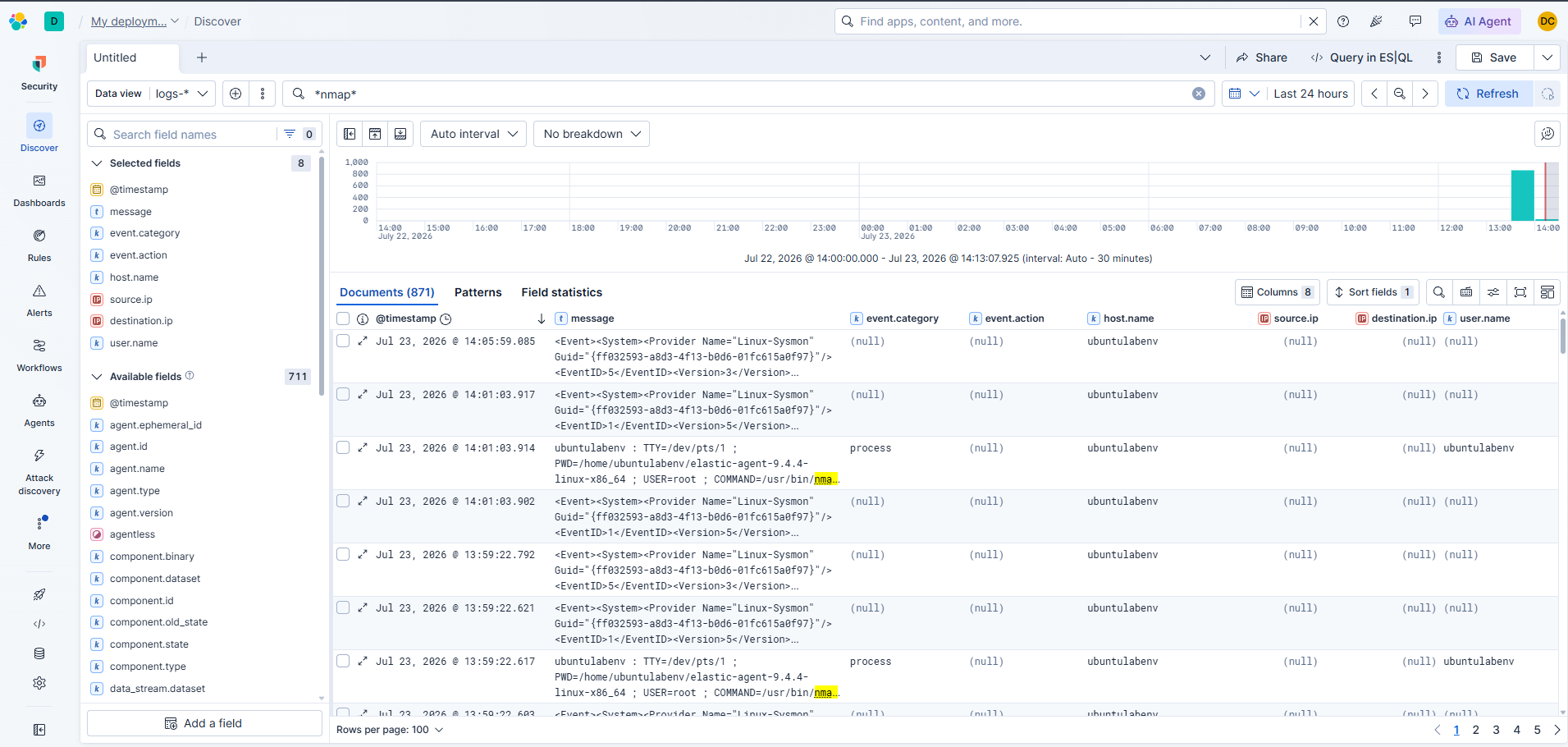Open Workflows in the side navigation
This screenshot has height=747, width=1568.
(39, 355)
